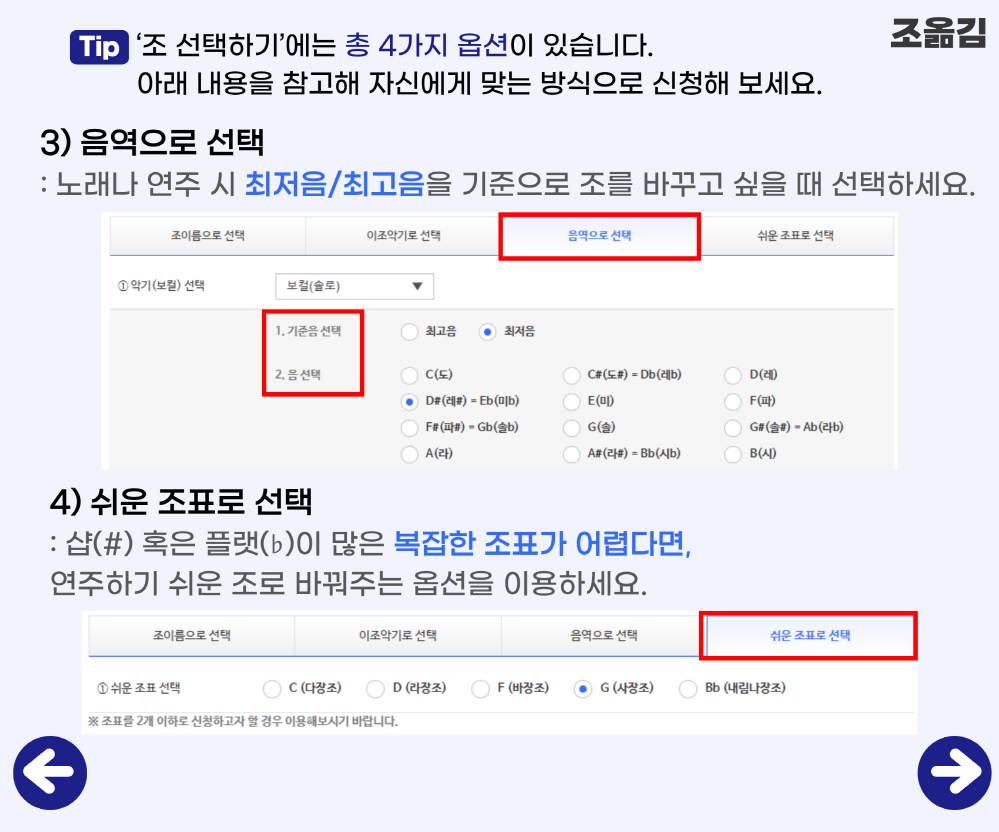Pick the Bb (내림나장조) key option
The image size is (999, 832).
tap(687, 688)
